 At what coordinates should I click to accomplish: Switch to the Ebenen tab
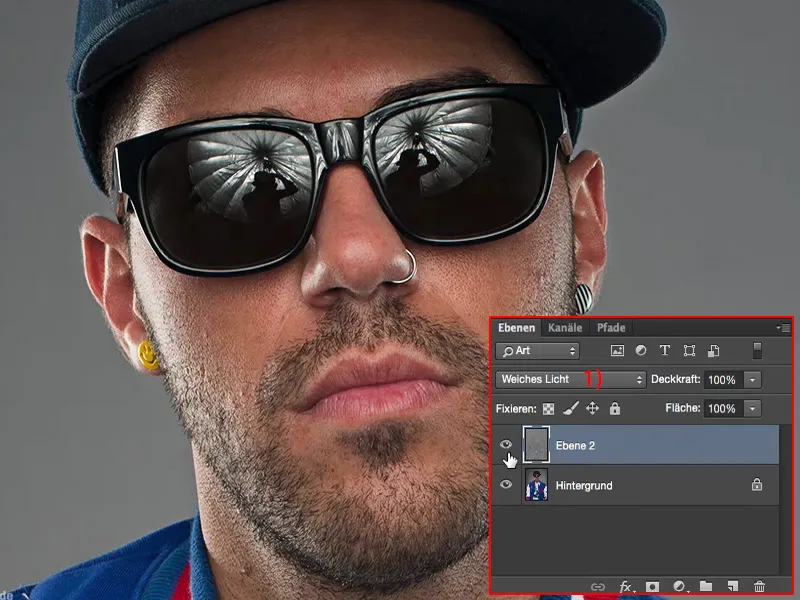[516, 328]
